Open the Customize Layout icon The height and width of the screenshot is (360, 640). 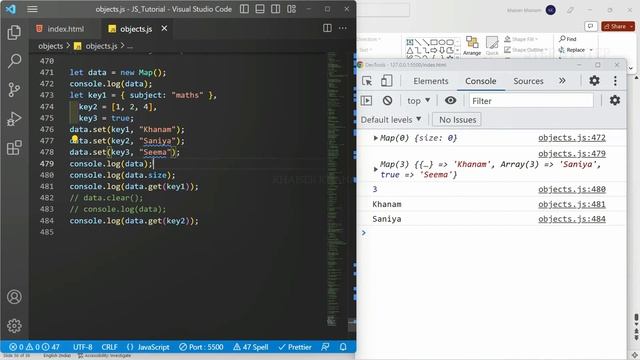point(291,9)
